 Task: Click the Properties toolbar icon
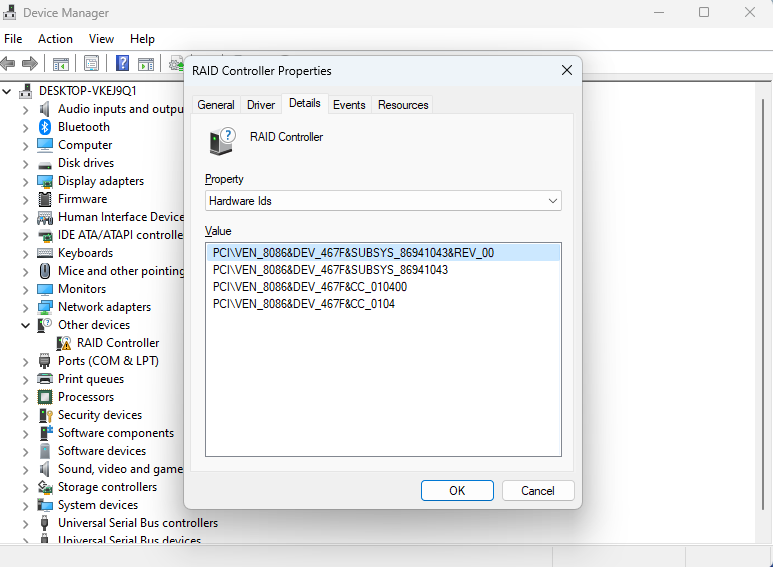91,63
